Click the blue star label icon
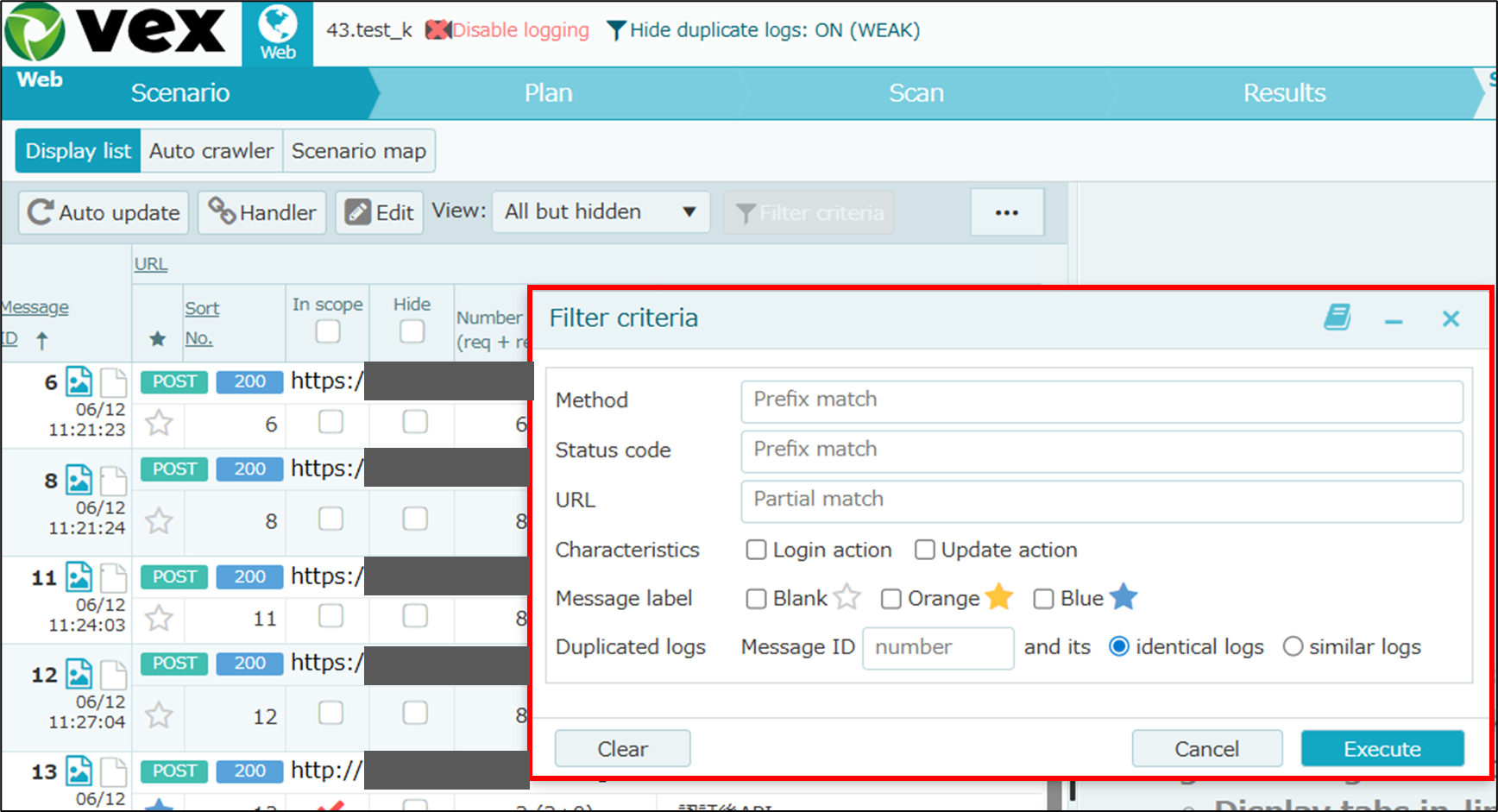1498x812 pixels. pos(1123,596)
